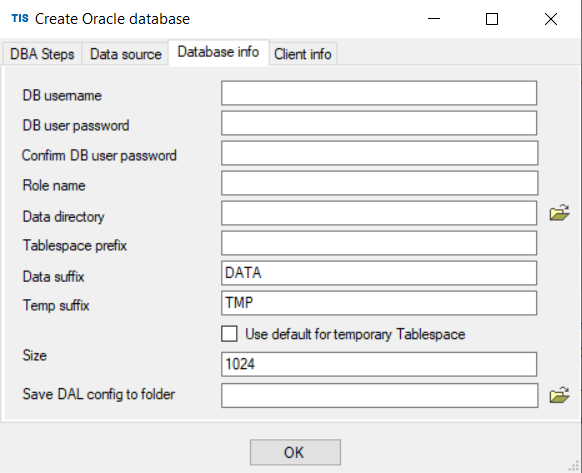Open the Data source tab
The height and width of the screenshot is (473, 582).
tap(125, 54)
